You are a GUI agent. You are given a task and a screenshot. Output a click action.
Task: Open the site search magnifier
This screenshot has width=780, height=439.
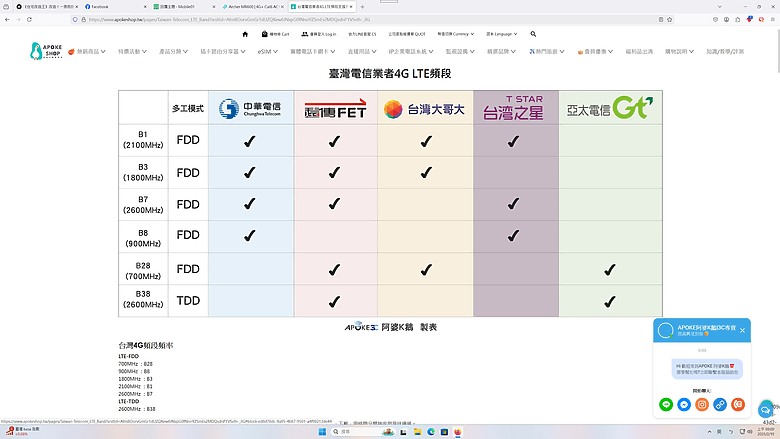[x=533, y=34]
